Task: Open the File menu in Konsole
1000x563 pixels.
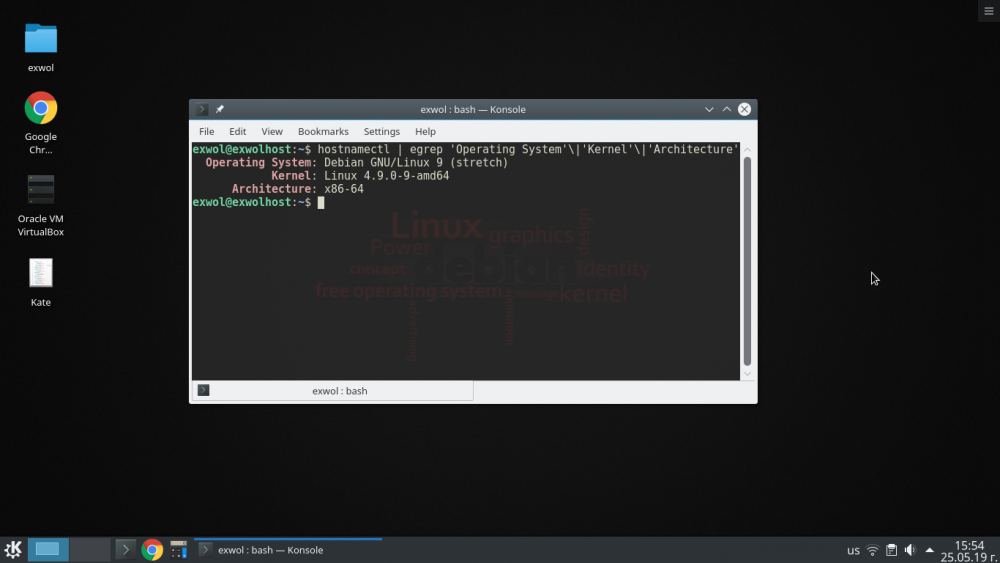Action: 207,131
